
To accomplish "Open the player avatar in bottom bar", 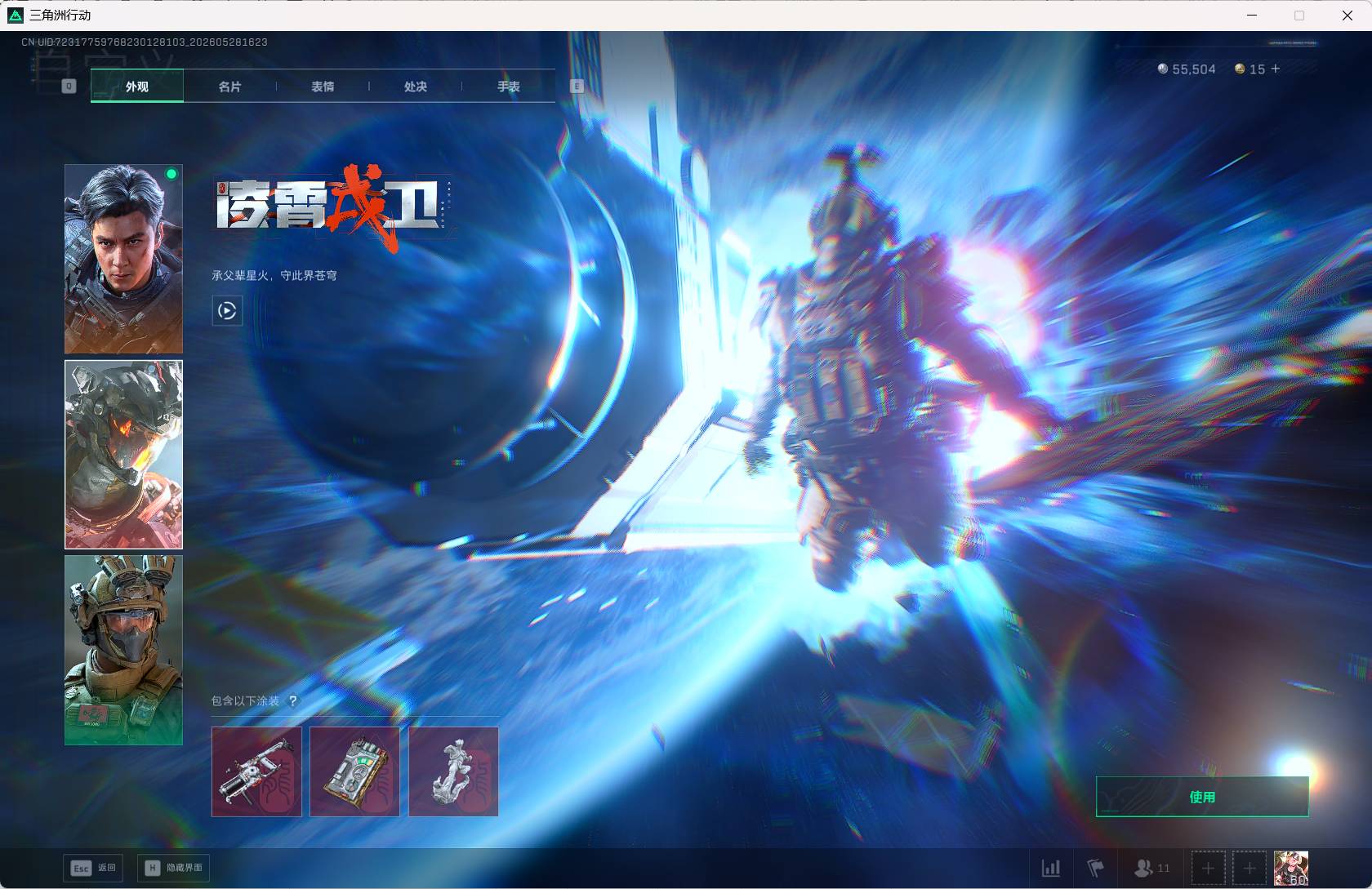I will 1291,868.
